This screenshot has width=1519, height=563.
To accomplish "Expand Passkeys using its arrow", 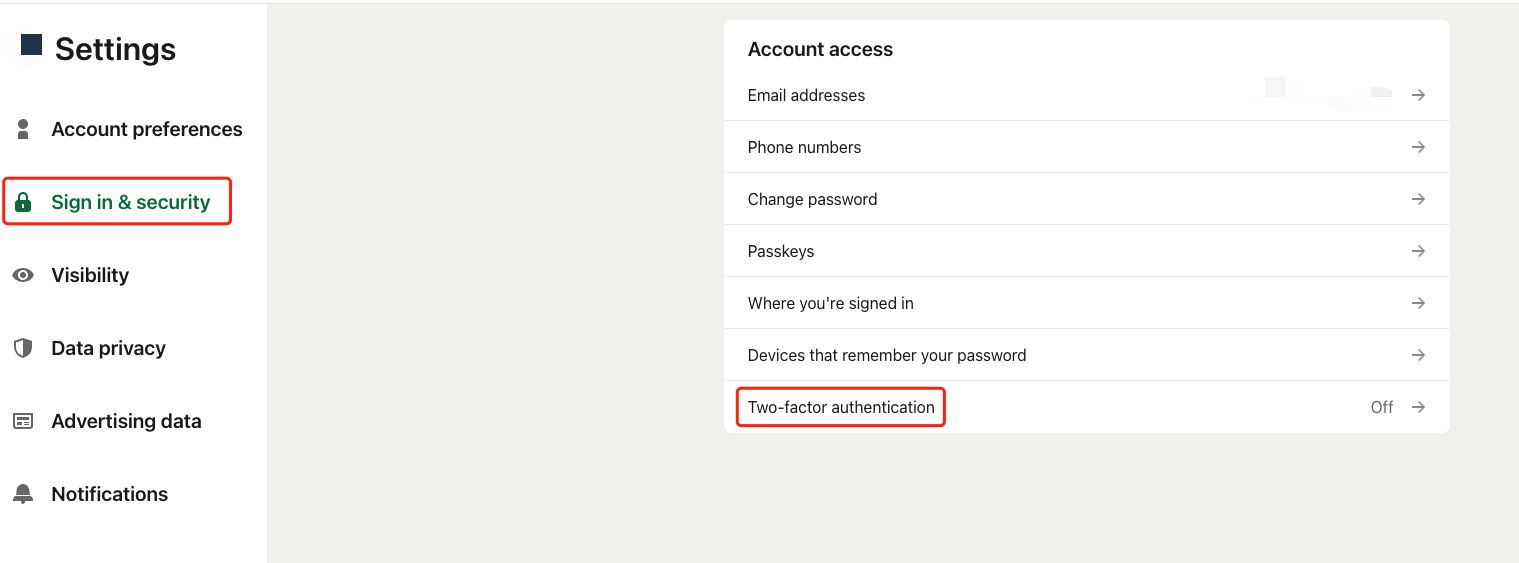I will (1418, 251).
